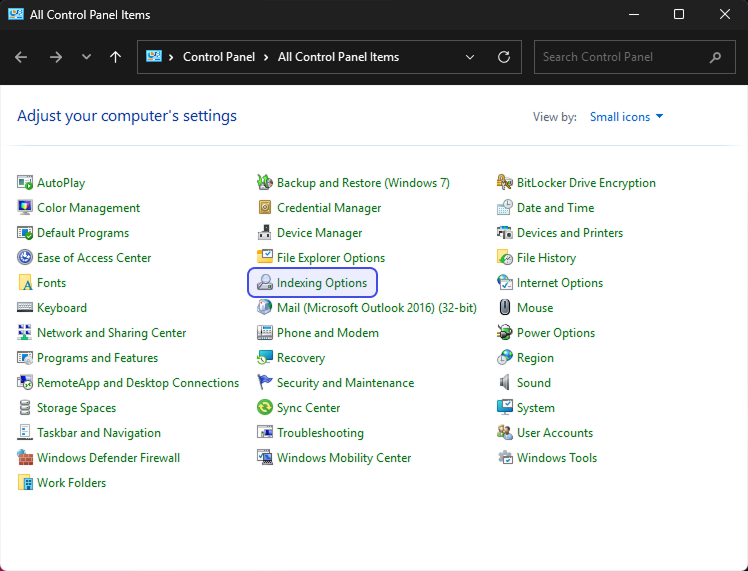Click the Storage Spaces icon
This screenshot has height=571, width=748.
point(25,408)
